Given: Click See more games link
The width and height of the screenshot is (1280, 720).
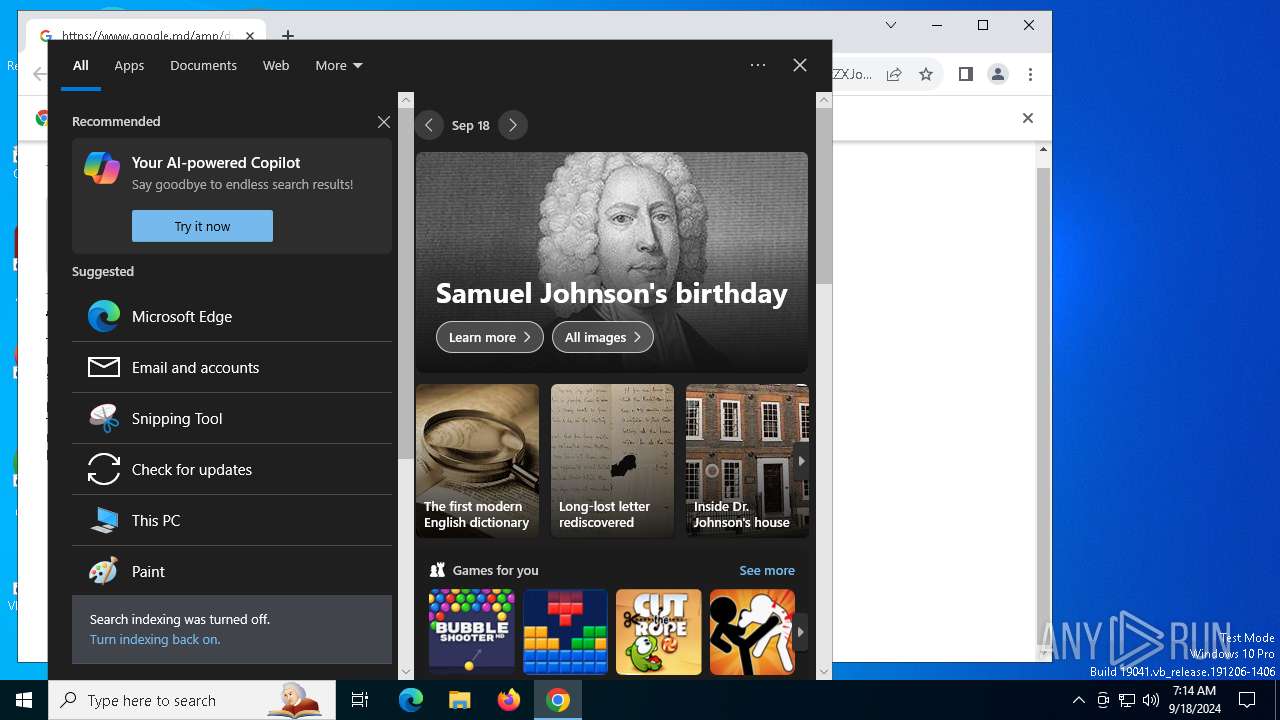Looking at the screenshot, I should click(x=767, y=570).
